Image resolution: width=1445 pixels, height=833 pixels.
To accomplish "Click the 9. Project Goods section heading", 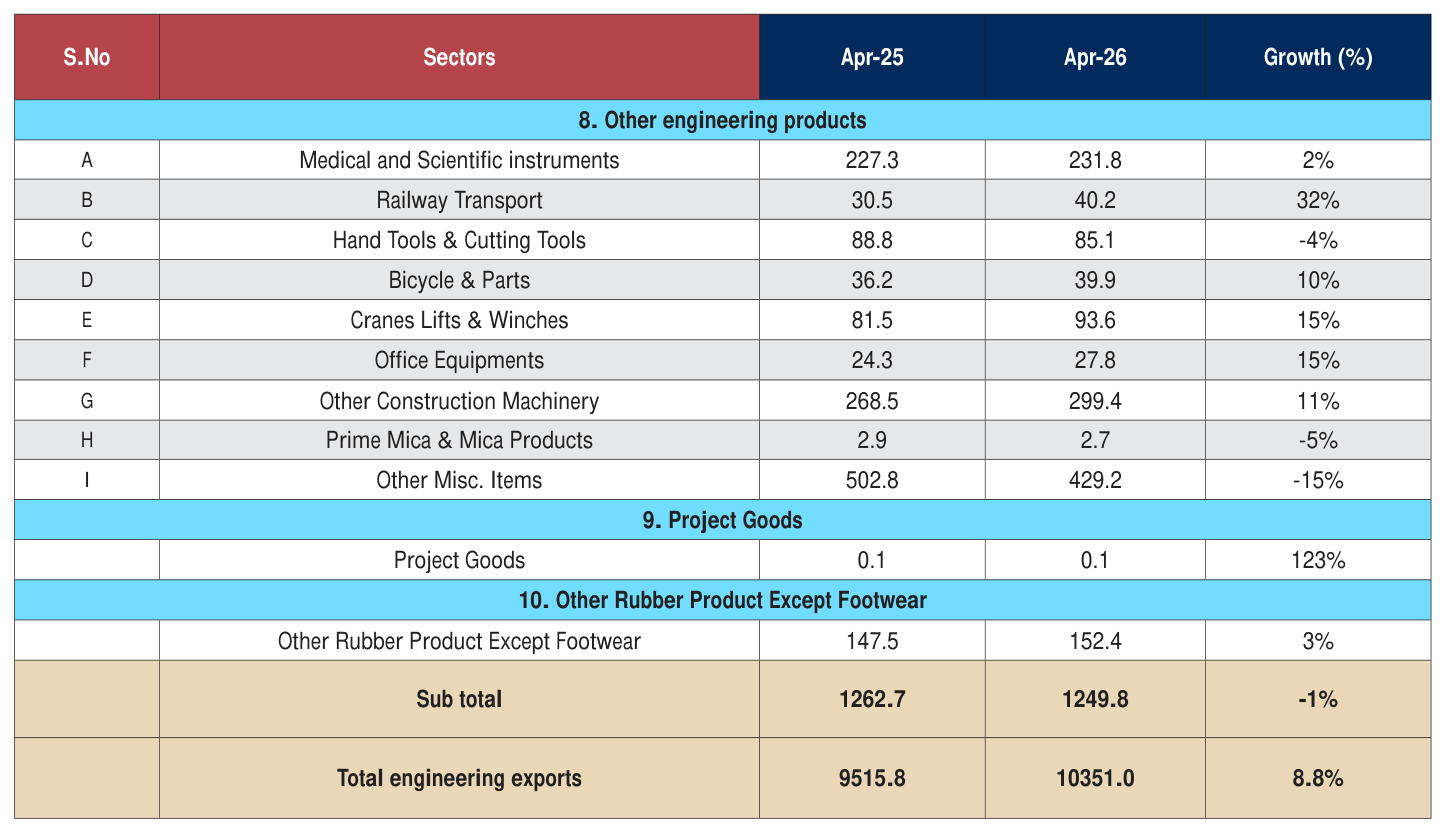I will [722, 520].
